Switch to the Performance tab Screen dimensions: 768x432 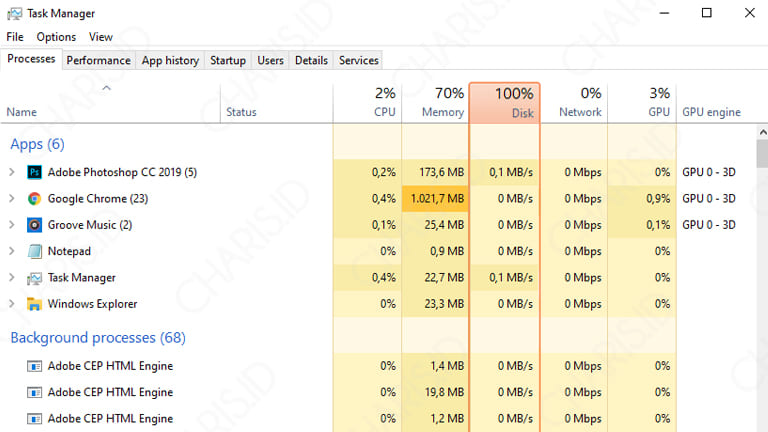pos(98,60)
